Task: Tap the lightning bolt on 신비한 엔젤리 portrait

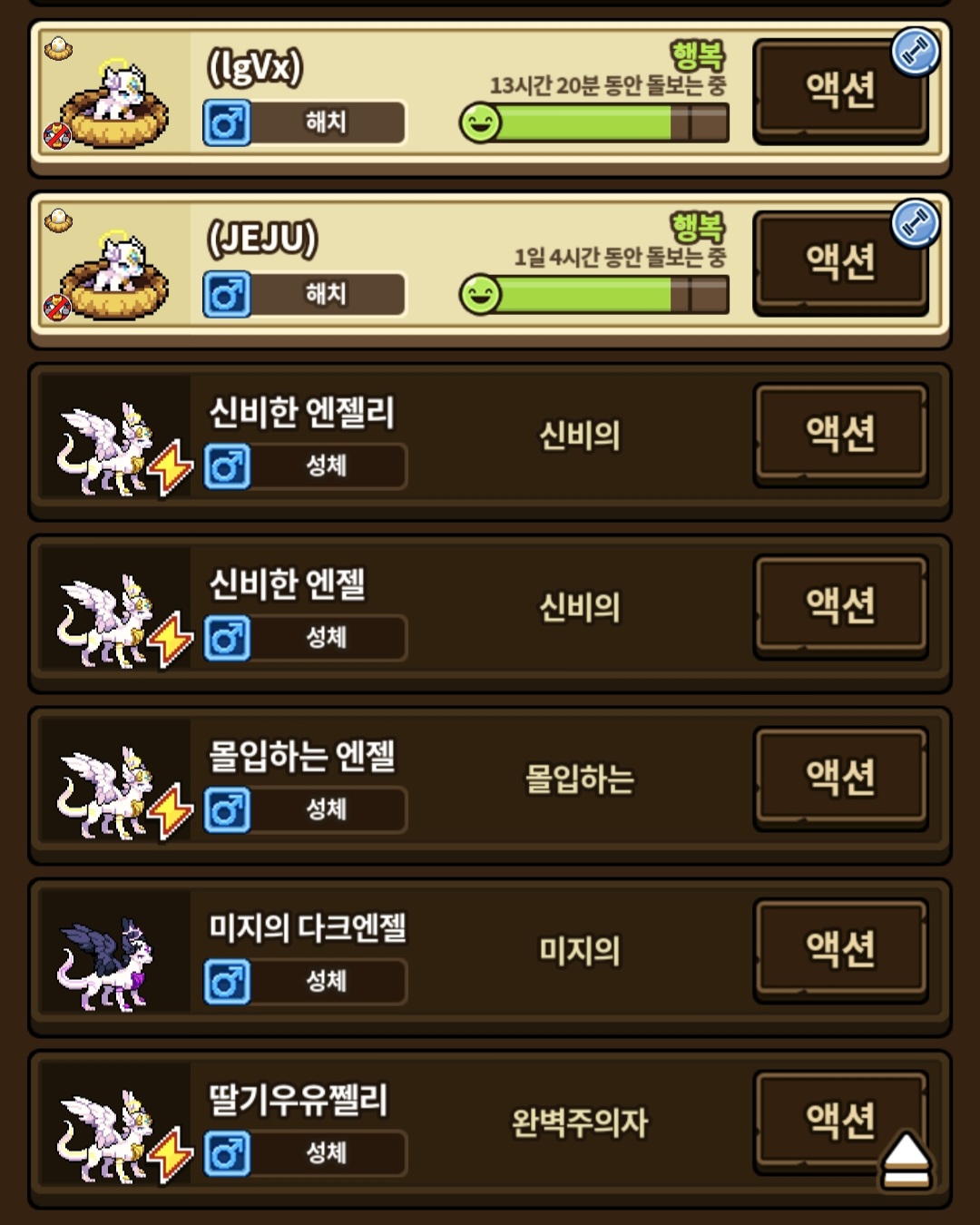Action: tap(170, 468)
